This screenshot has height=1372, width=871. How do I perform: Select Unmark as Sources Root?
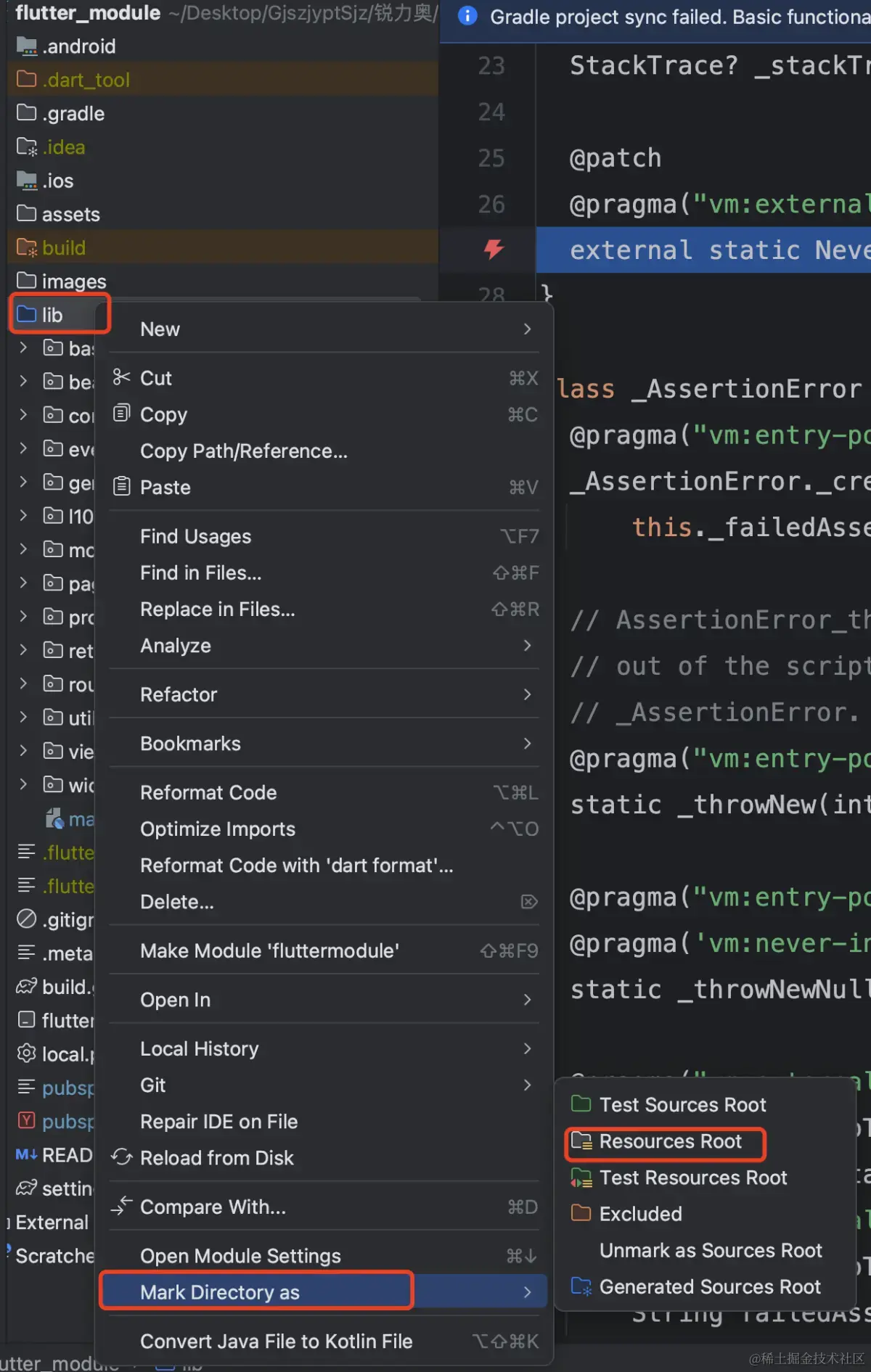point(711,1250)
